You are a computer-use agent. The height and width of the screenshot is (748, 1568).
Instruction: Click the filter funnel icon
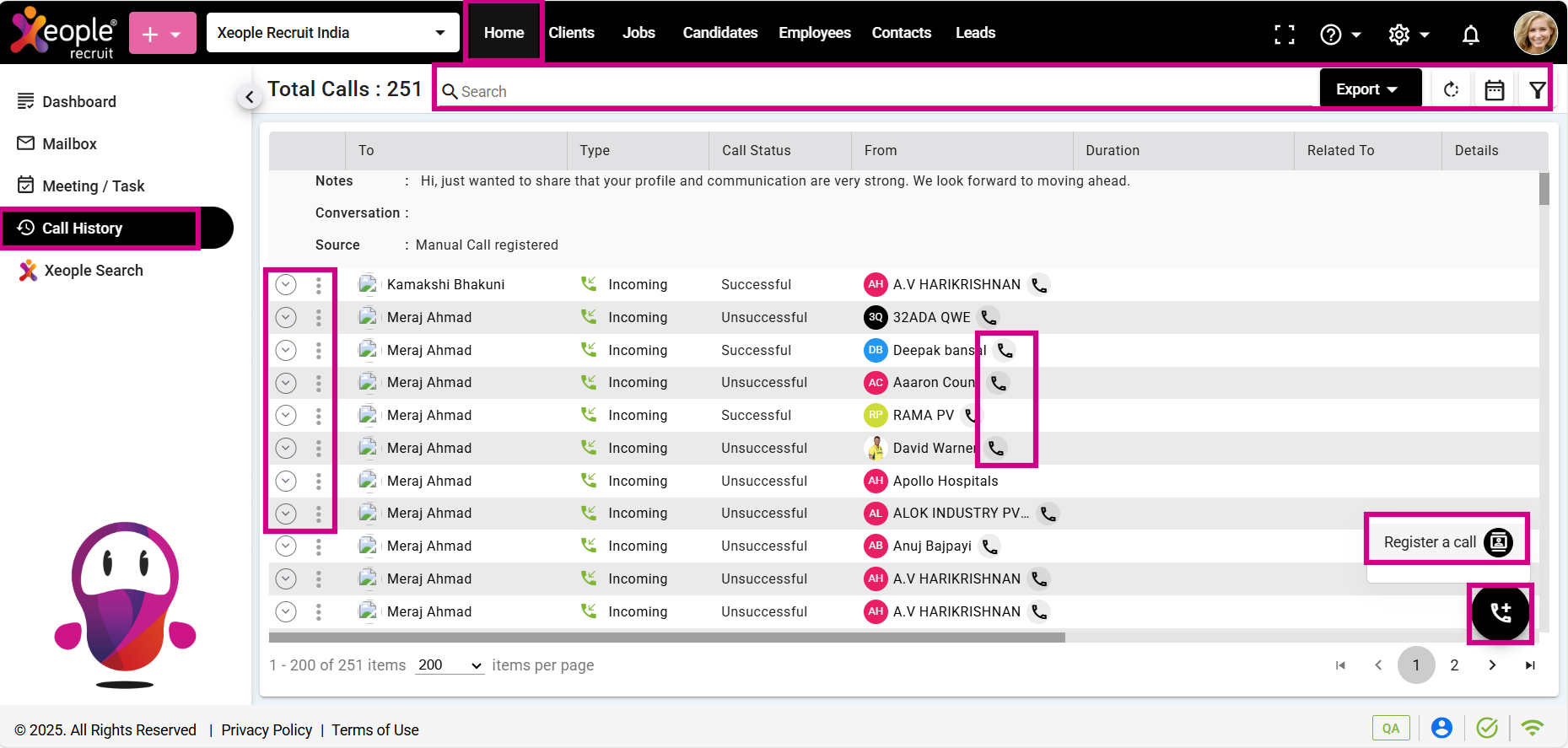point(1537,90)
